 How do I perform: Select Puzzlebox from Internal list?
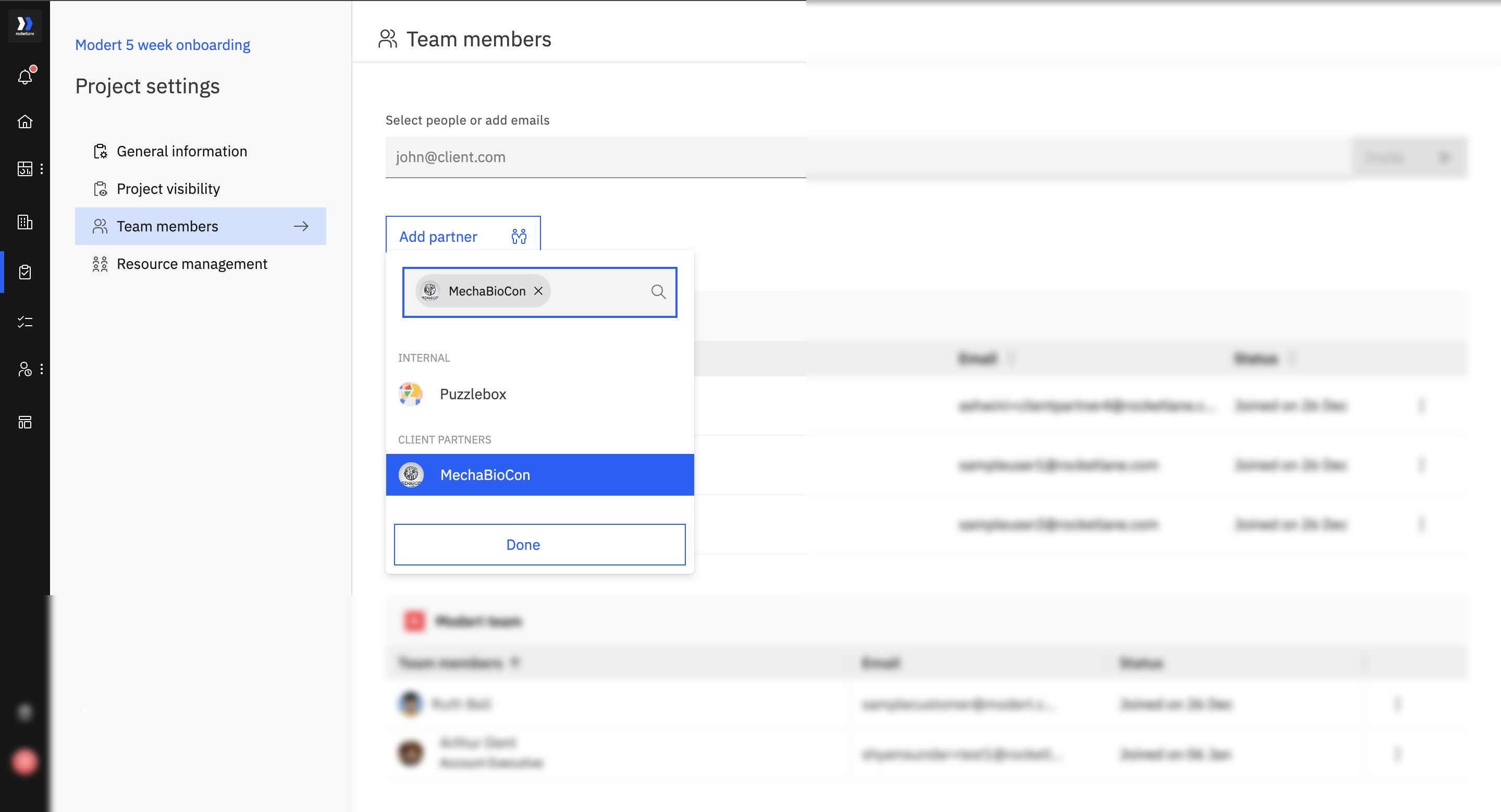[x=473, y=395]
